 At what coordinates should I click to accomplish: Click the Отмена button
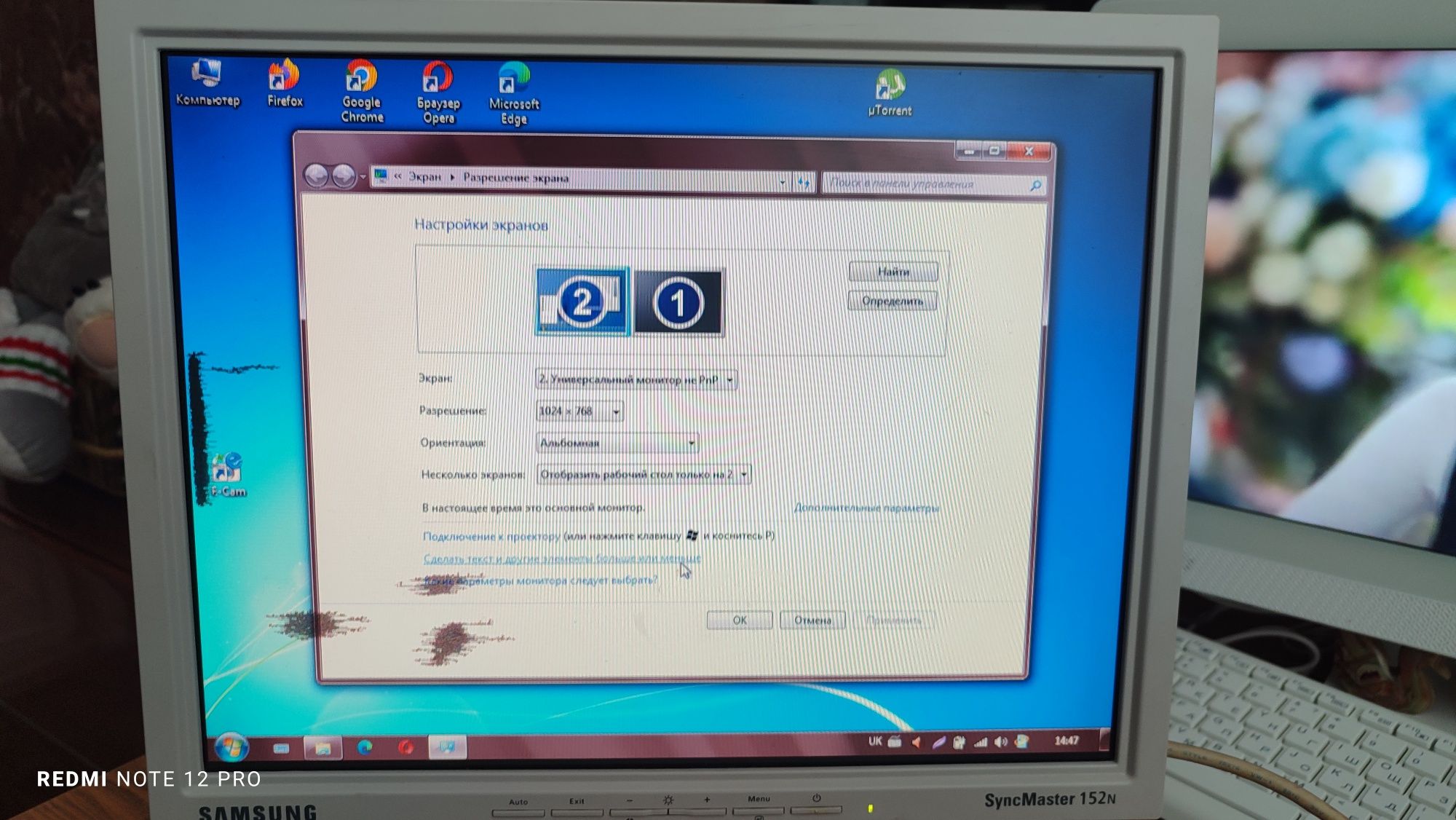[x=812, y=620]
